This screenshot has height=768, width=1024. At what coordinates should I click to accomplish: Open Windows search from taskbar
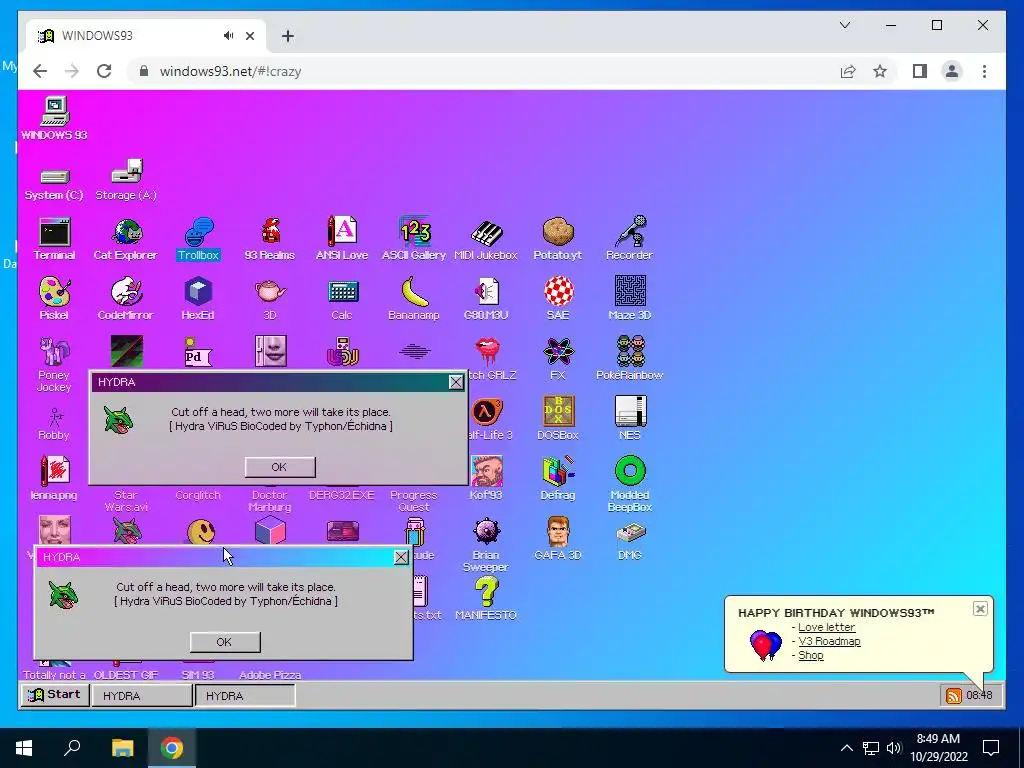pos(72,748)
